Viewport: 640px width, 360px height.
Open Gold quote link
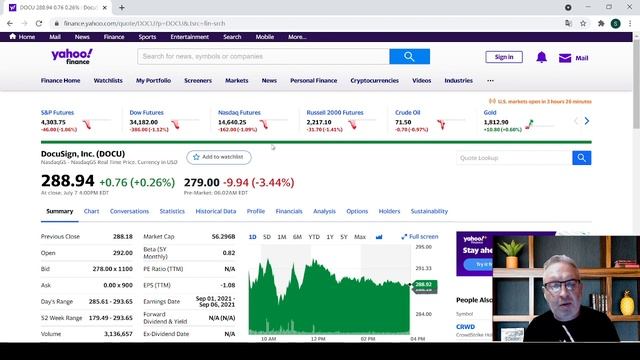pos(490,113)
